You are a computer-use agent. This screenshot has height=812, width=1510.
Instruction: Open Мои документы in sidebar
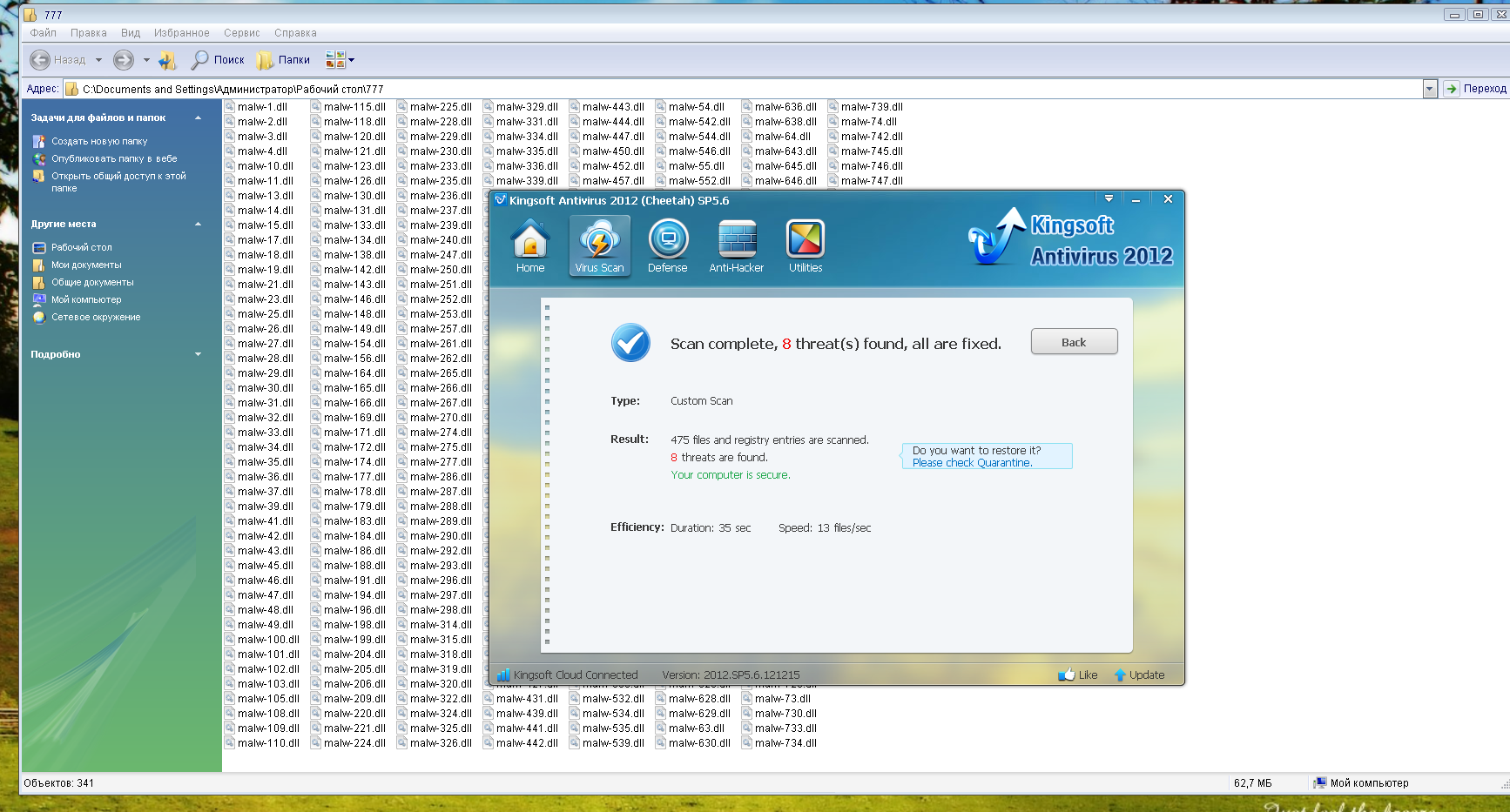[86, 265]
